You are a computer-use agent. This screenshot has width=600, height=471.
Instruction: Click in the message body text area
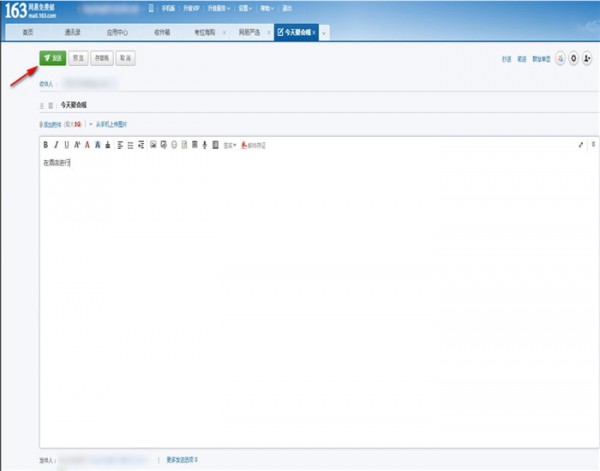319,302
